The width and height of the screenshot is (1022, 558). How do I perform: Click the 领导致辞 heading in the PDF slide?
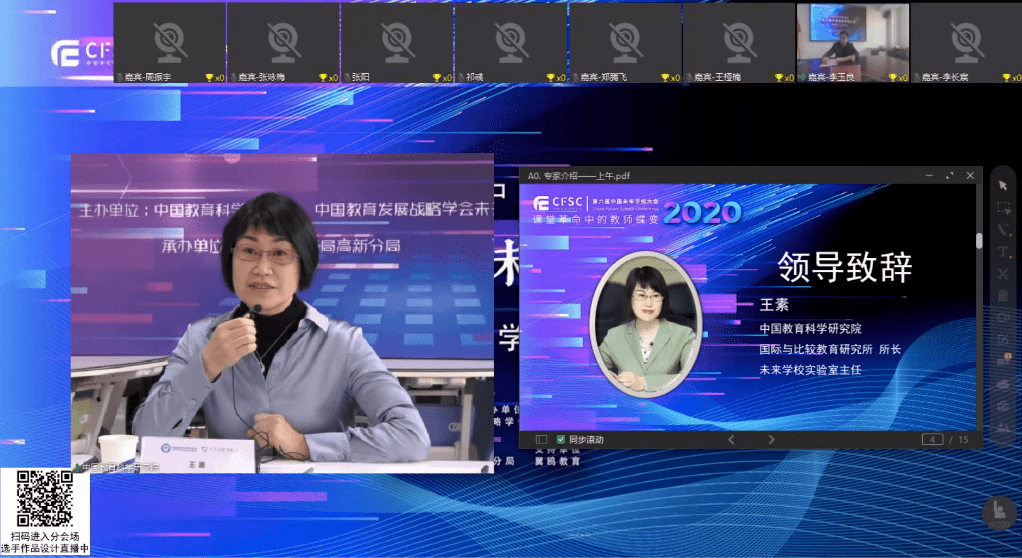[845, 267]
